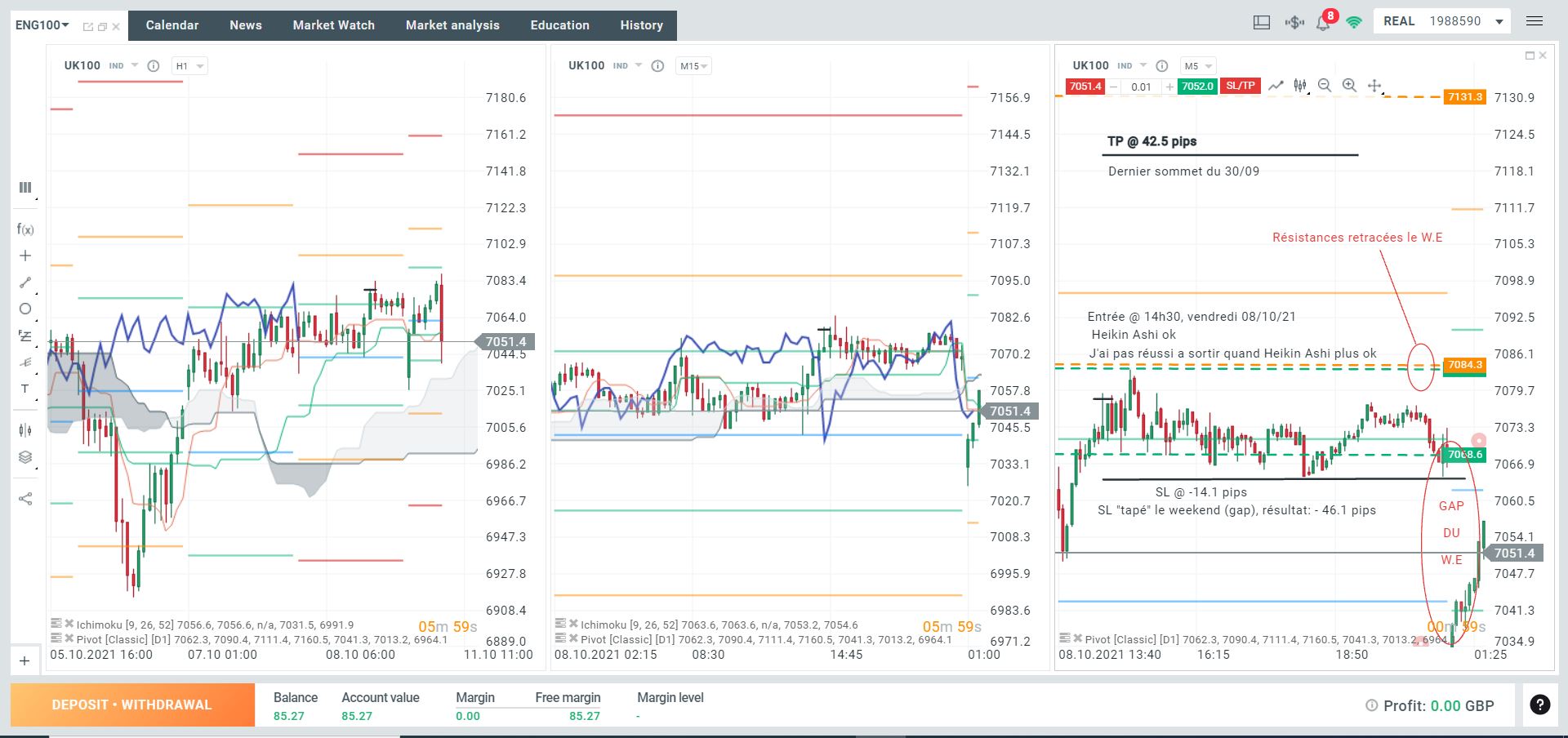Open the H1 timeframe dropdown

click(x=189, y=66)
